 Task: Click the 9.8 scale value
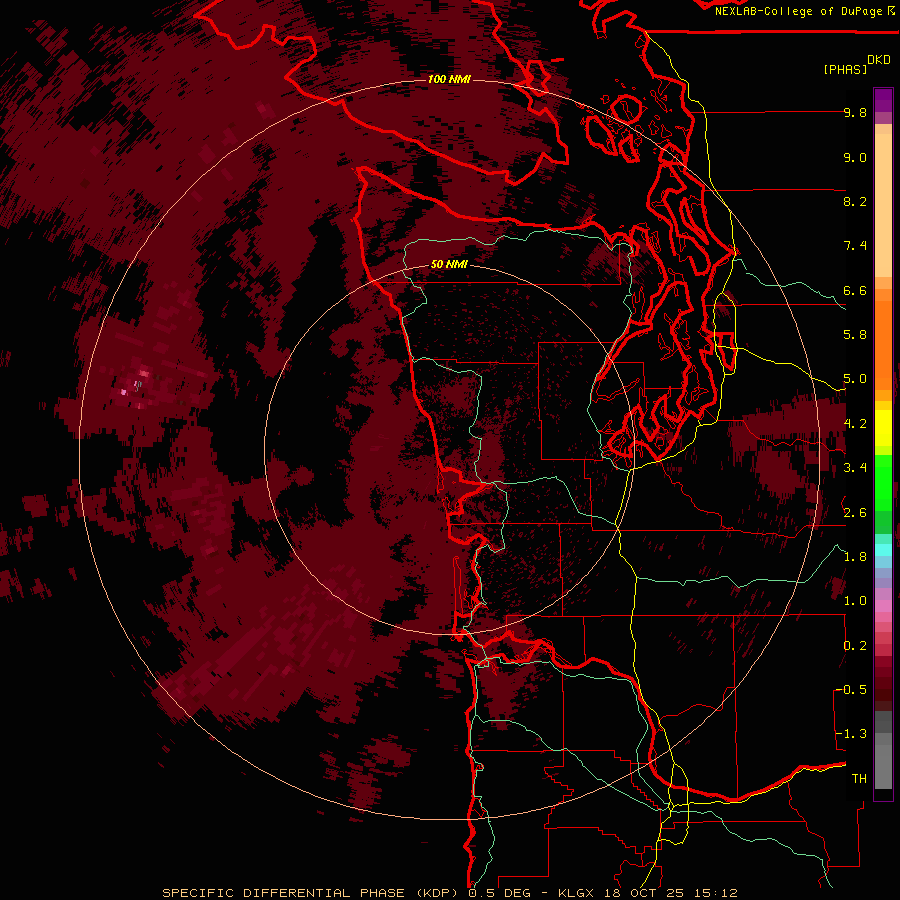click(855, 112)
